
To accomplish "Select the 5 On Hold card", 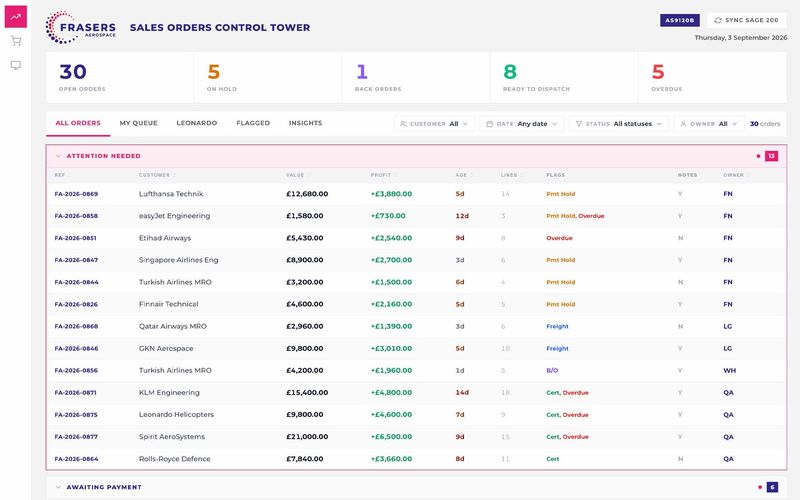I will click(x=268, y=78).
